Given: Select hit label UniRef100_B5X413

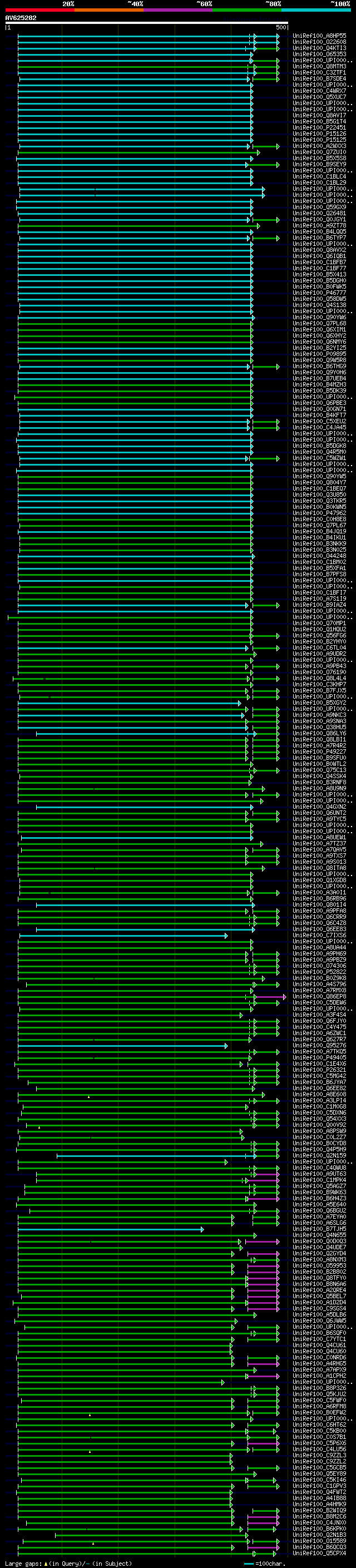Looking at the screenshot, I should coord(319,275).
